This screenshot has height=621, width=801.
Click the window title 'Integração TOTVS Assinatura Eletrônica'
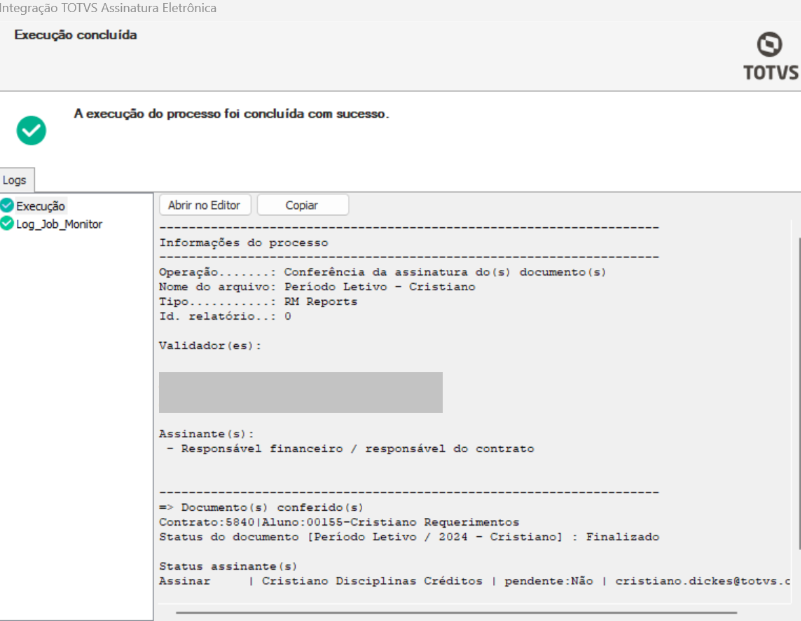(x=108, y=8)
